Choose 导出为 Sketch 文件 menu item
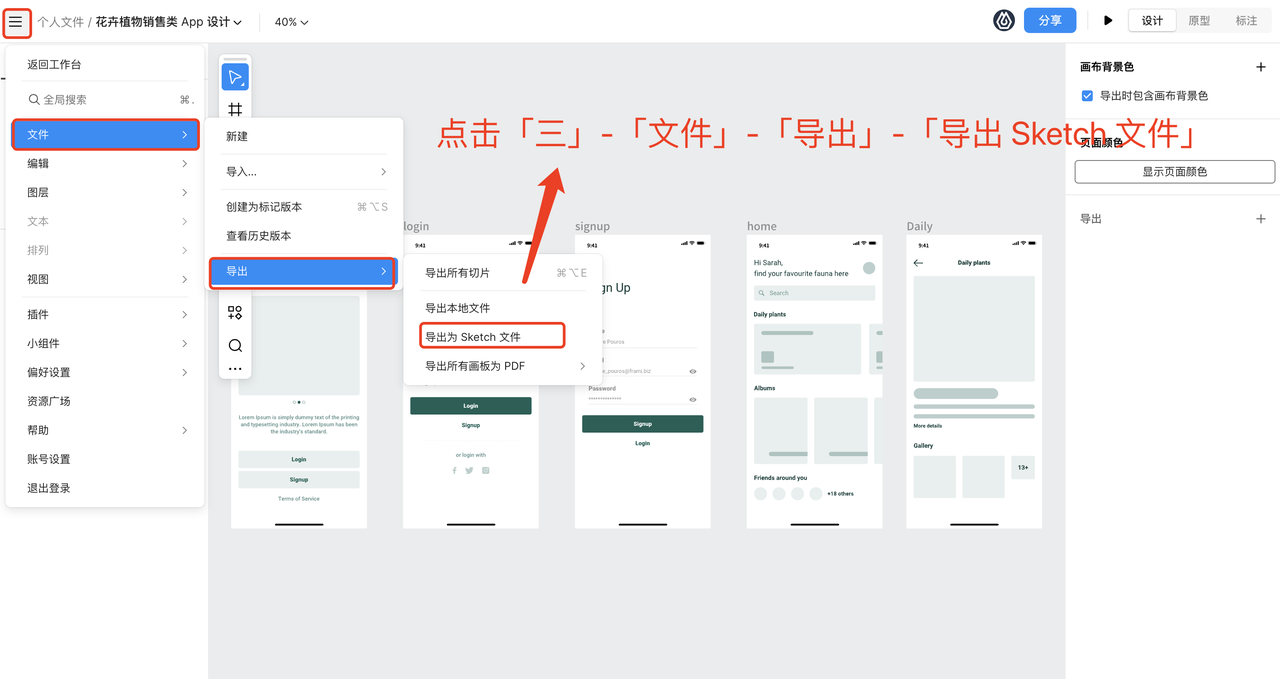The image size is (1280, 679). (473, 337)
